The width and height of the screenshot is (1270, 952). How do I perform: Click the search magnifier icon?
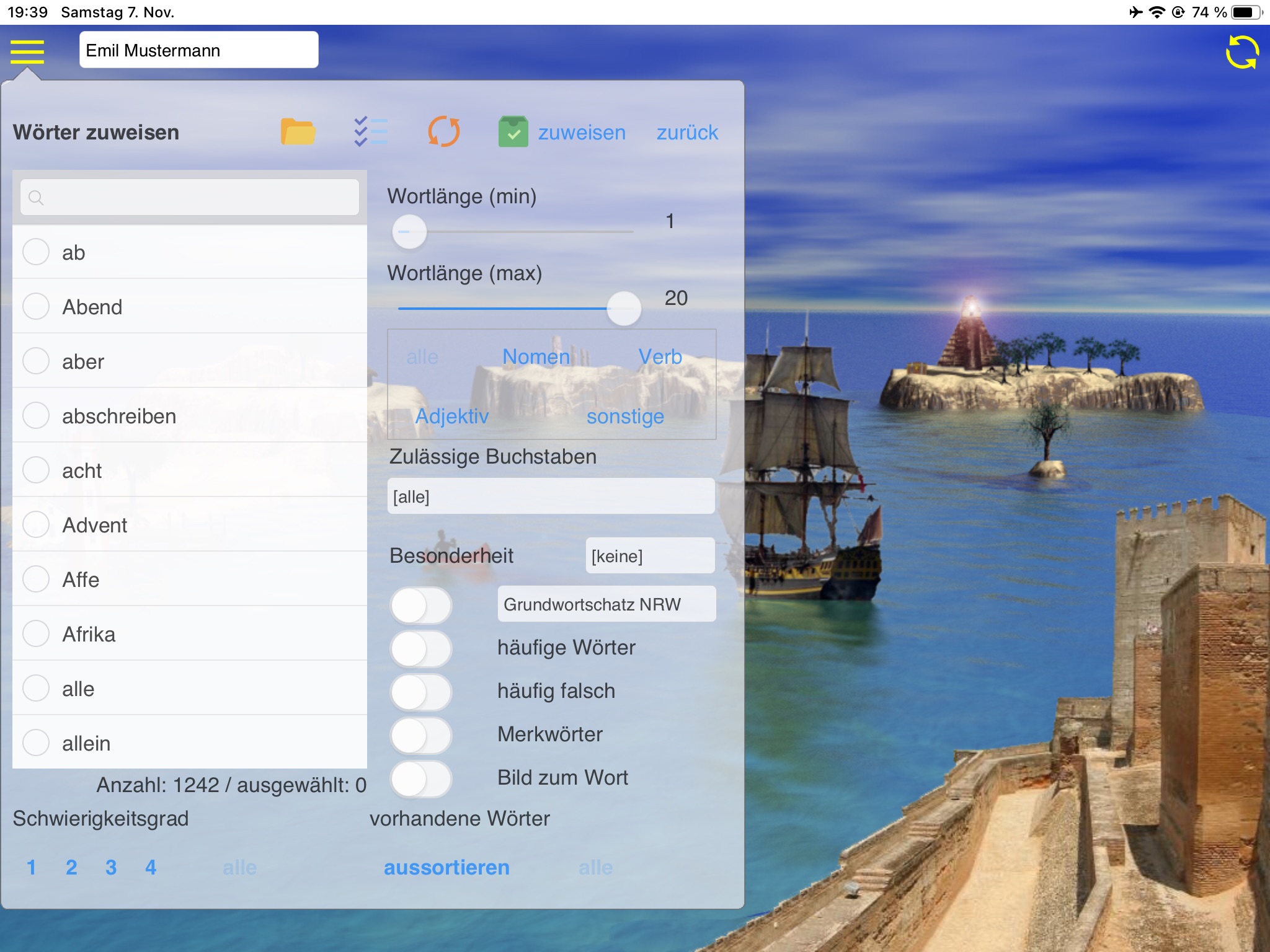point(36,198)
